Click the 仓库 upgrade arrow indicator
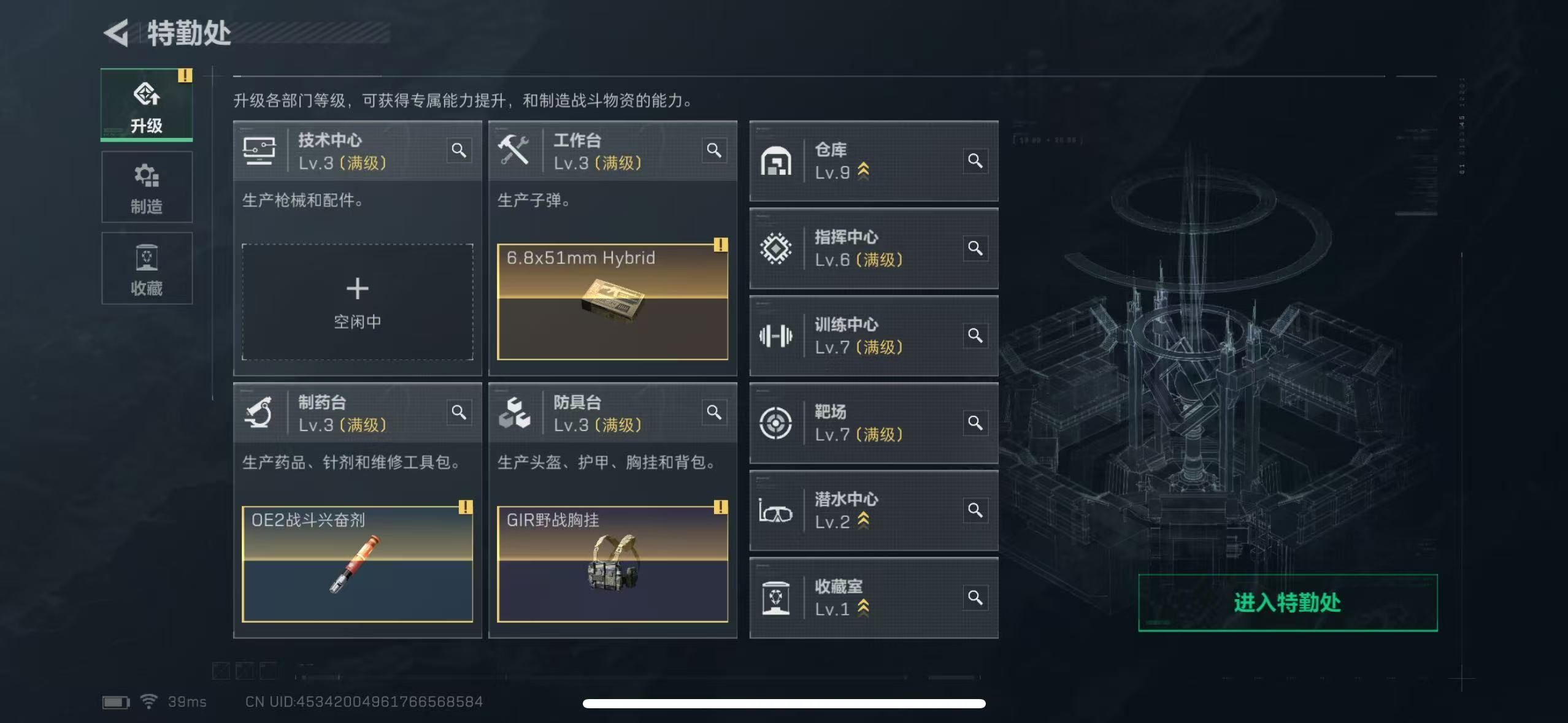This screenshot has width=1568, height=723. (x=863, y=170)
